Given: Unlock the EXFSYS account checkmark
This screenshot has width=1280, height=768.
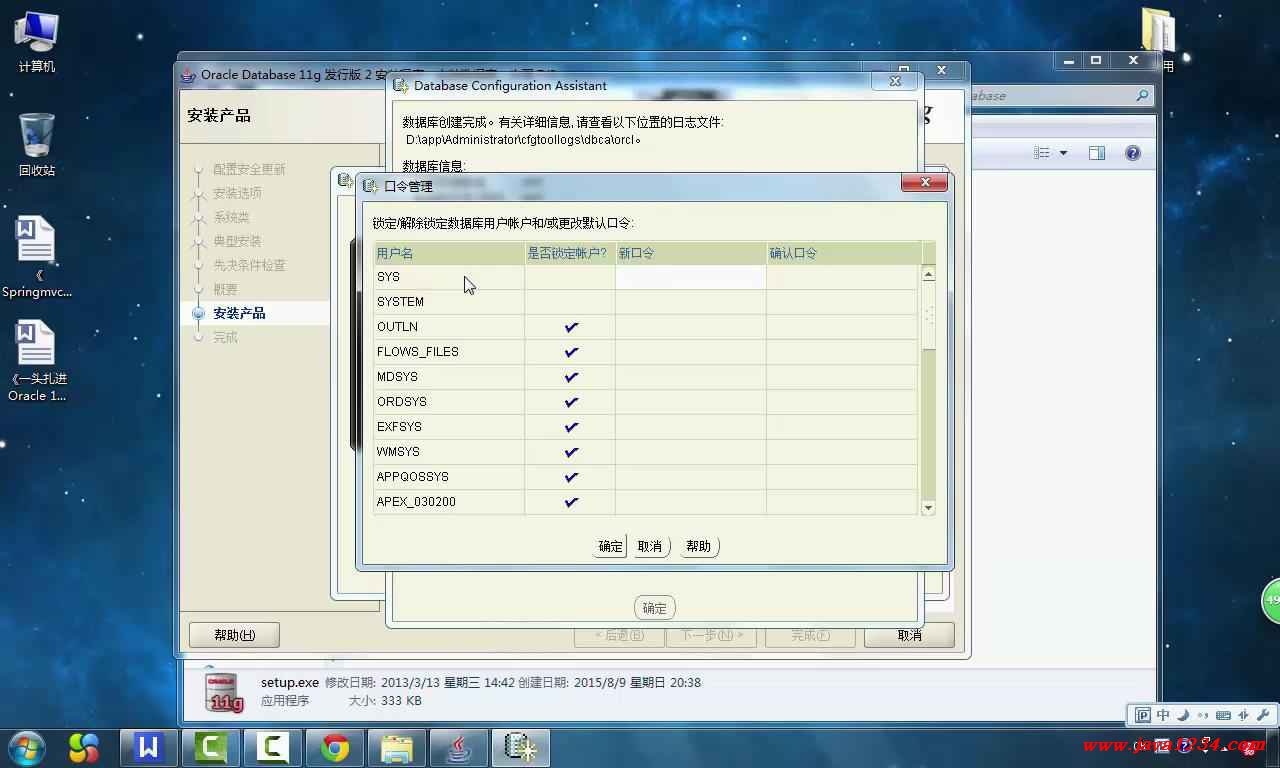Looking at the screenshot, I should tap(571, 427).
